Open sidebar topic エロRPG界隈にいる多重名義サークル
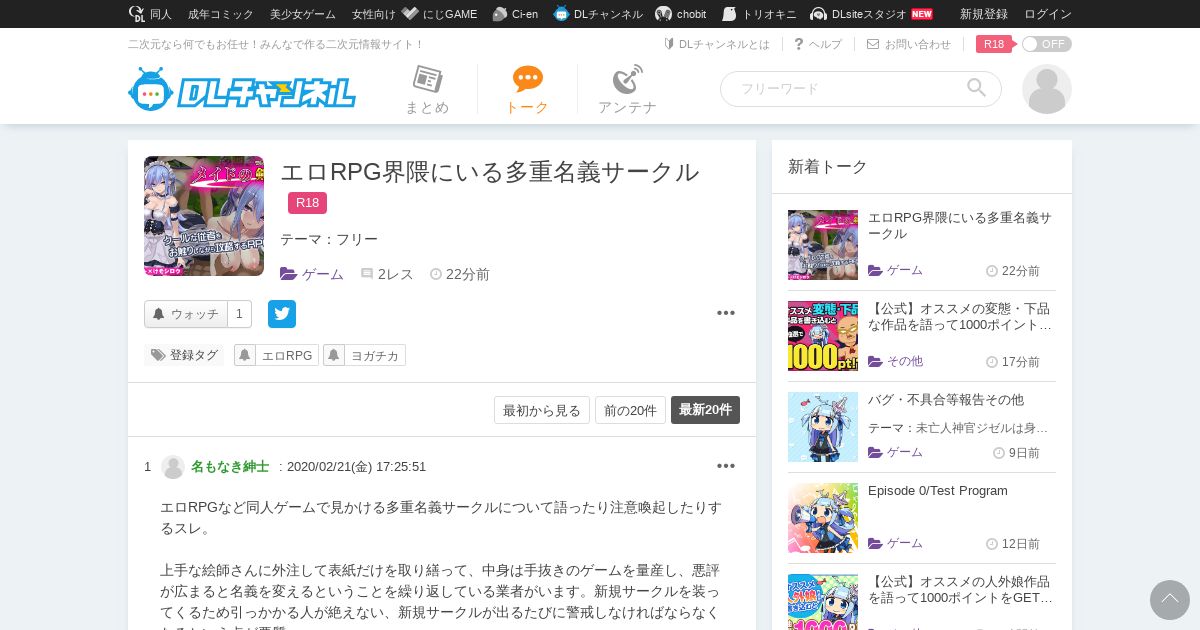The image size is (1200, 630). (x=960, y=226)
